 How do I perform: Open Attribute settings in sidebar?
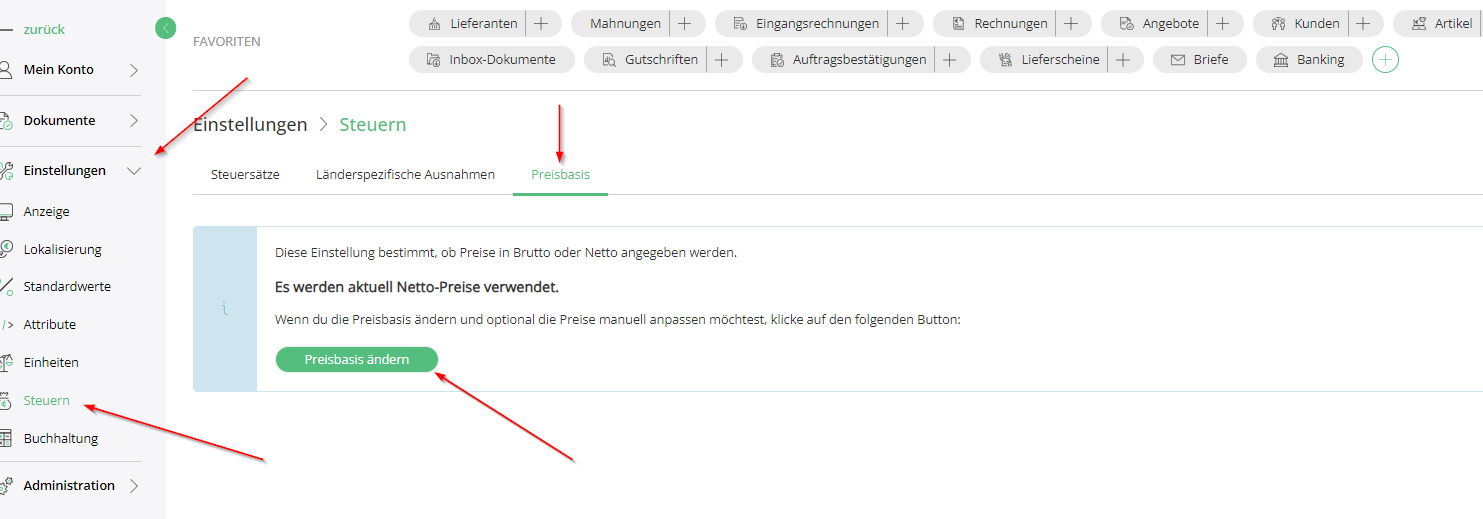pos(50,325)
